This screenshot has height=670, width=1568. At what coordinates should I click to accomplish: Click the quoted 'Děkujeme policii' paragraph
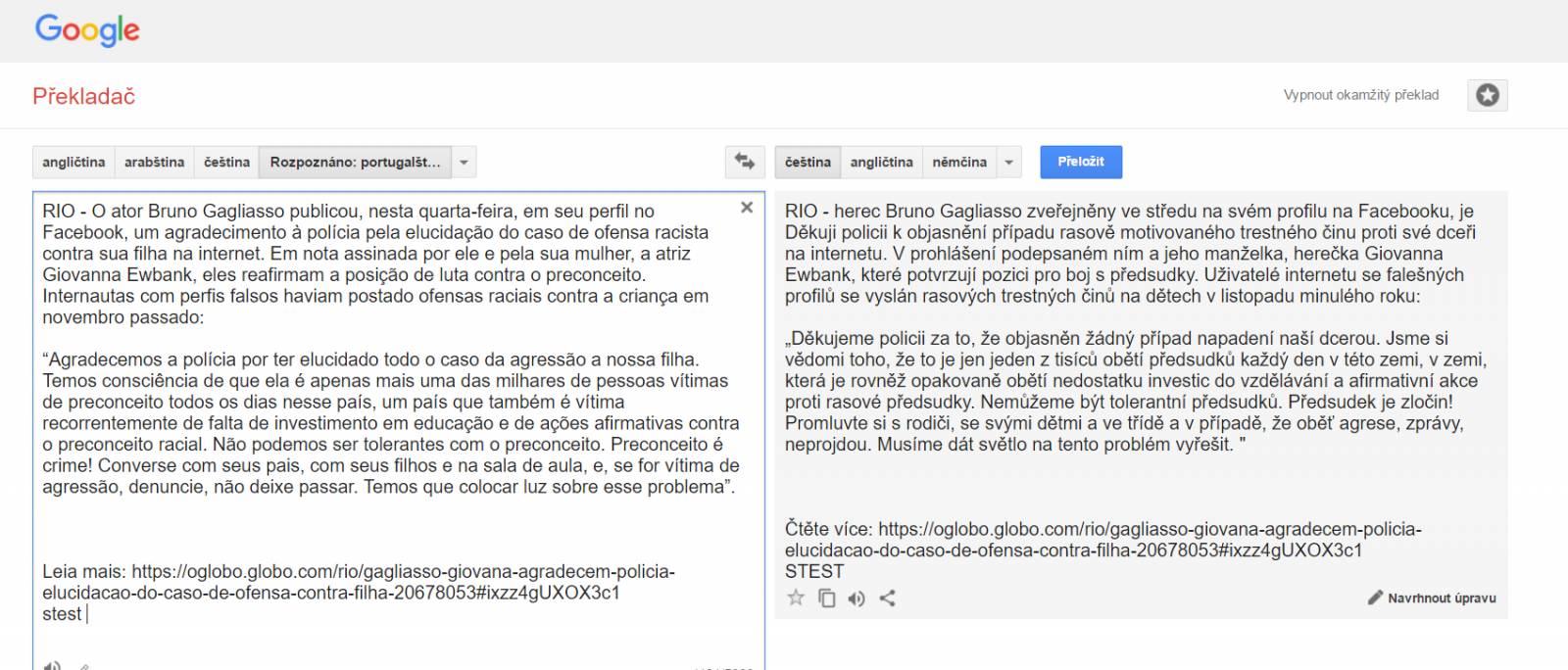(1136, 391)
